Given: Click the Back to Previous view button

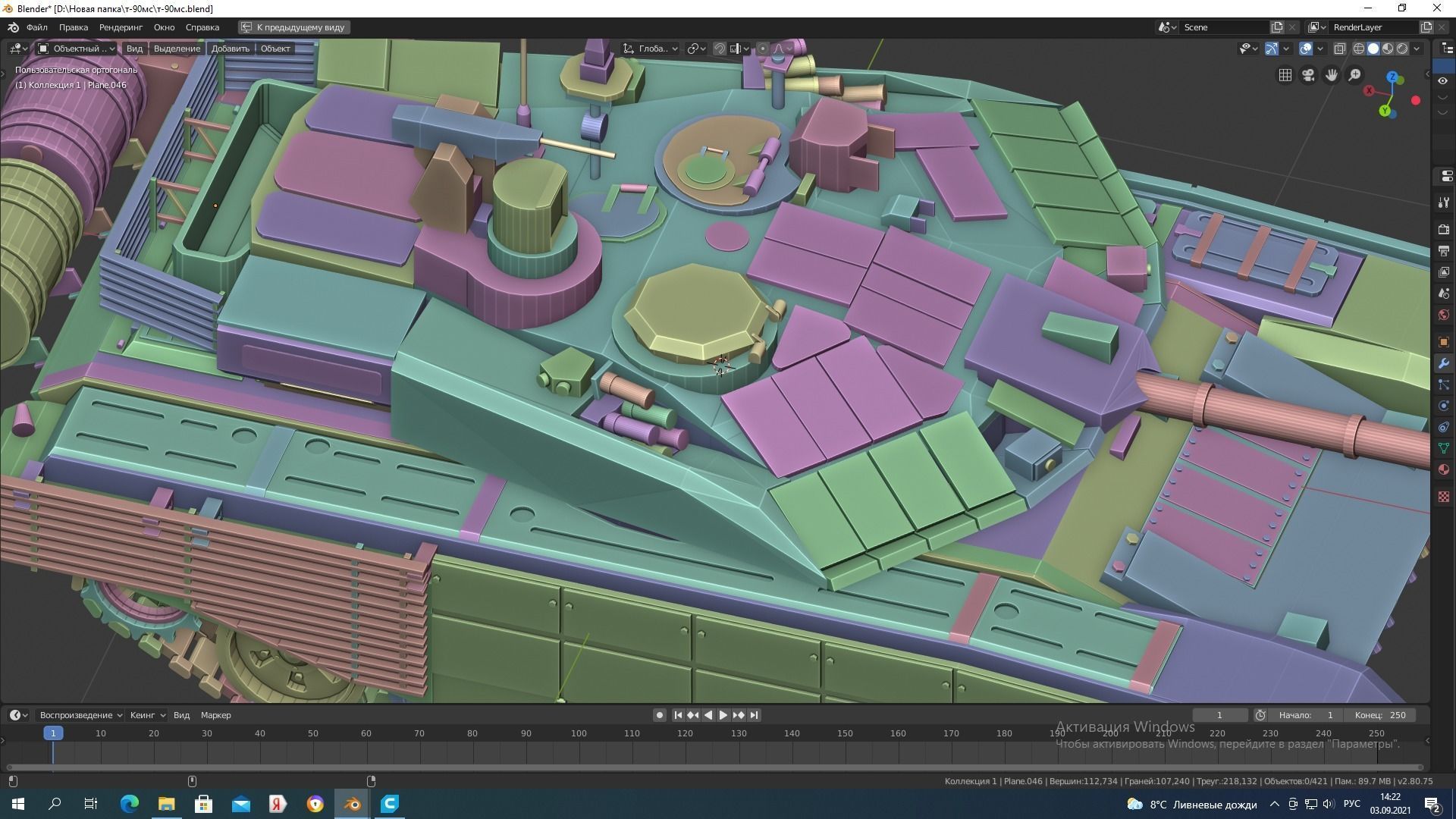Looking at the screenshot, I should [293, 27].
